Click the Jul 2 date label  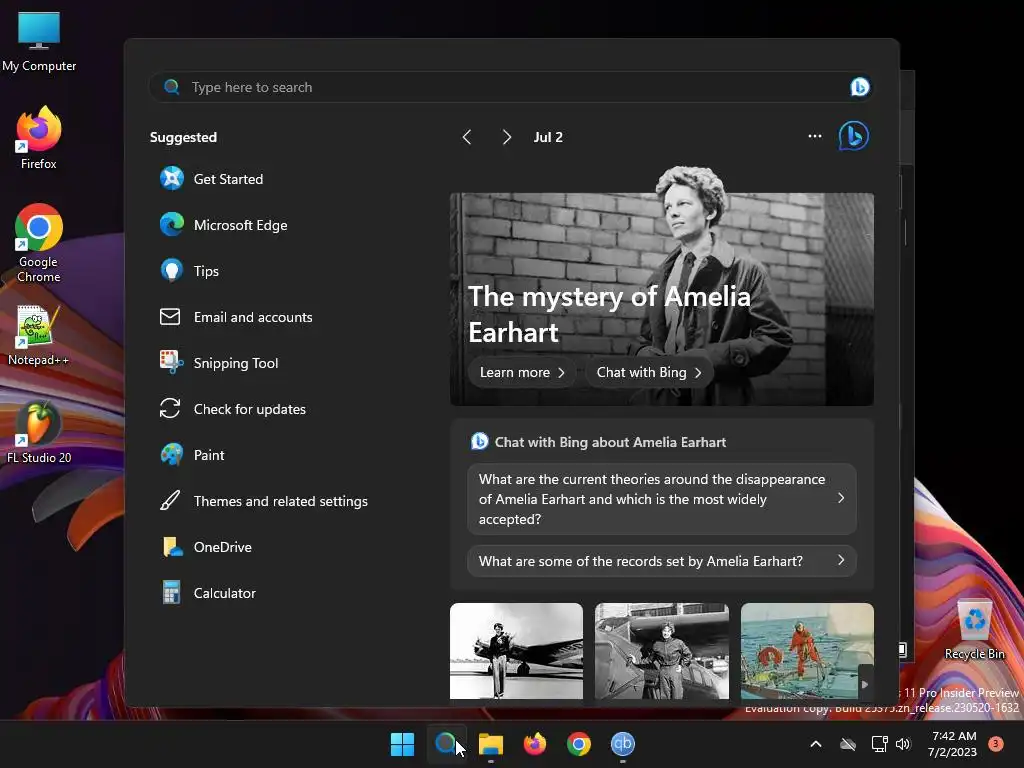548,137
